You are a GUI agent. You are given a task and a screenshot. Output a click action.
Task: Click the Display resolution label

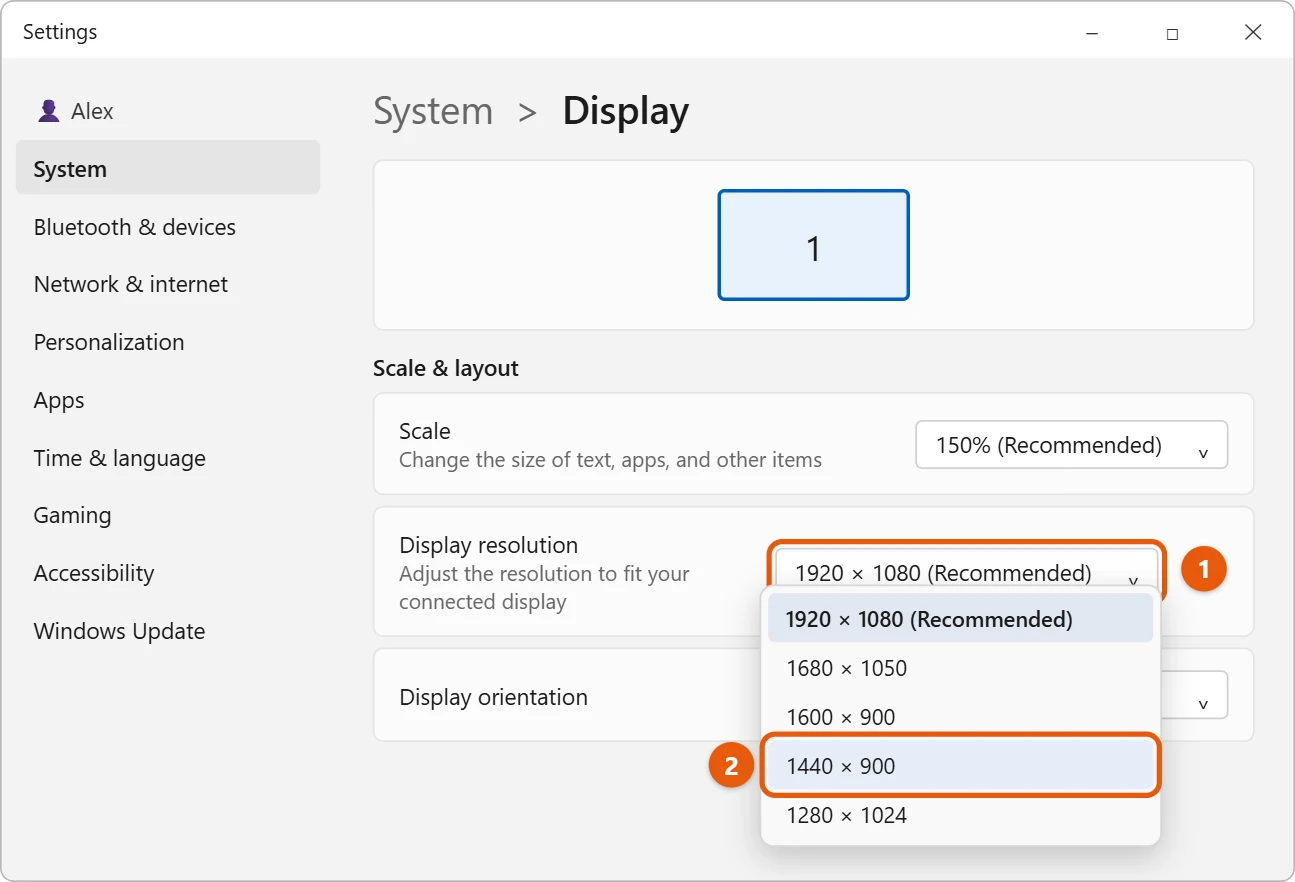point(488,545)
